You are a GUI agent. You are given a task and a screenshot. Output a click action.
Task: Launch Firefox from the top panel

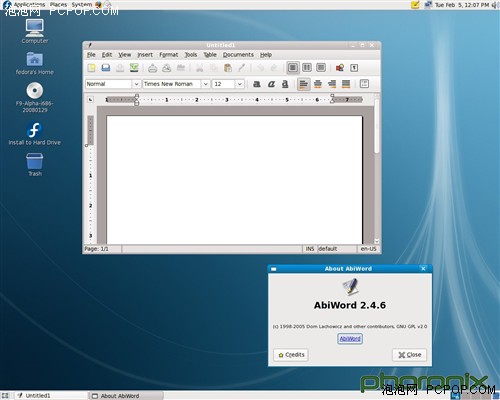(x=98, y=4)
